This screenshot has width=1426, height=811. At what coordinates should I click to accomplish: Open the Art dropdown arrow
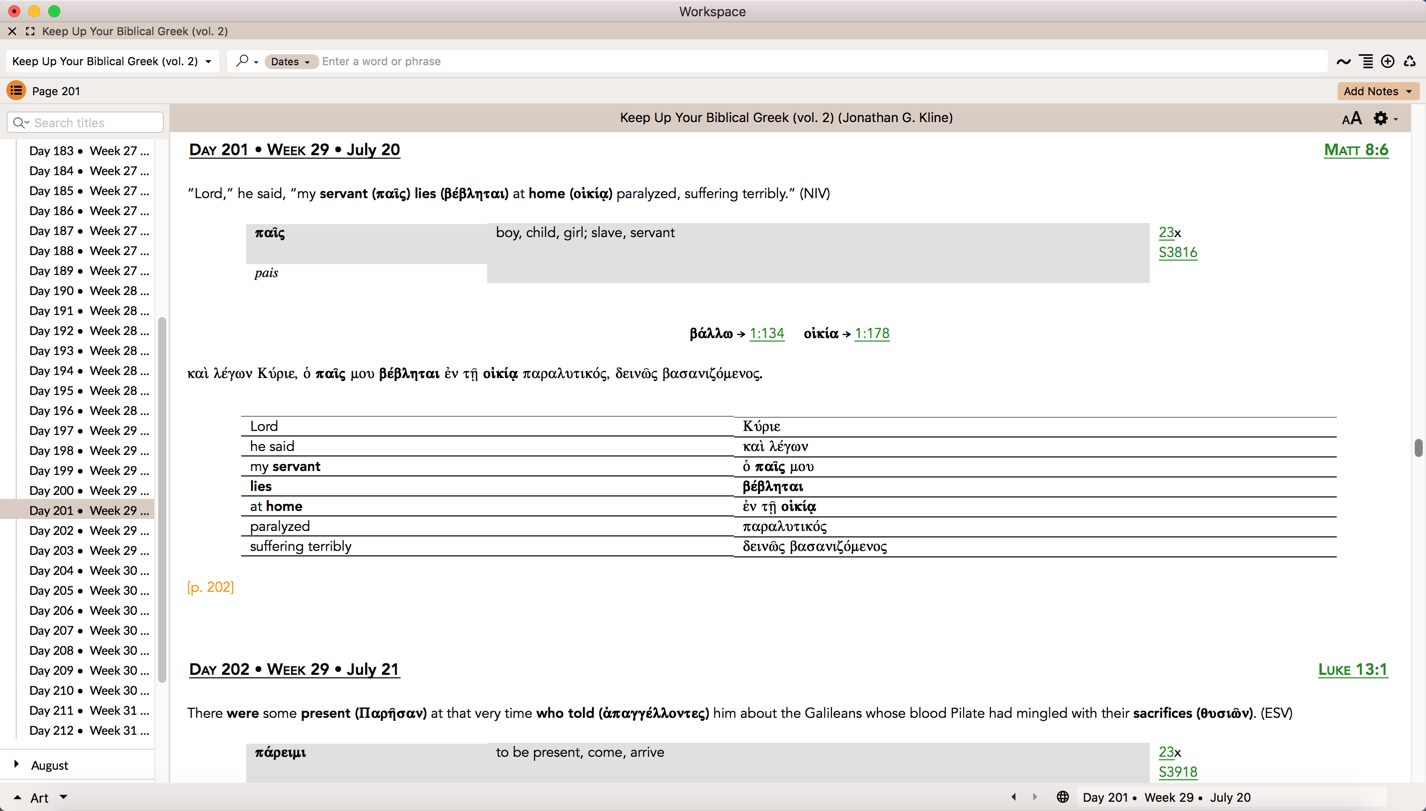[x=63, y=797]
